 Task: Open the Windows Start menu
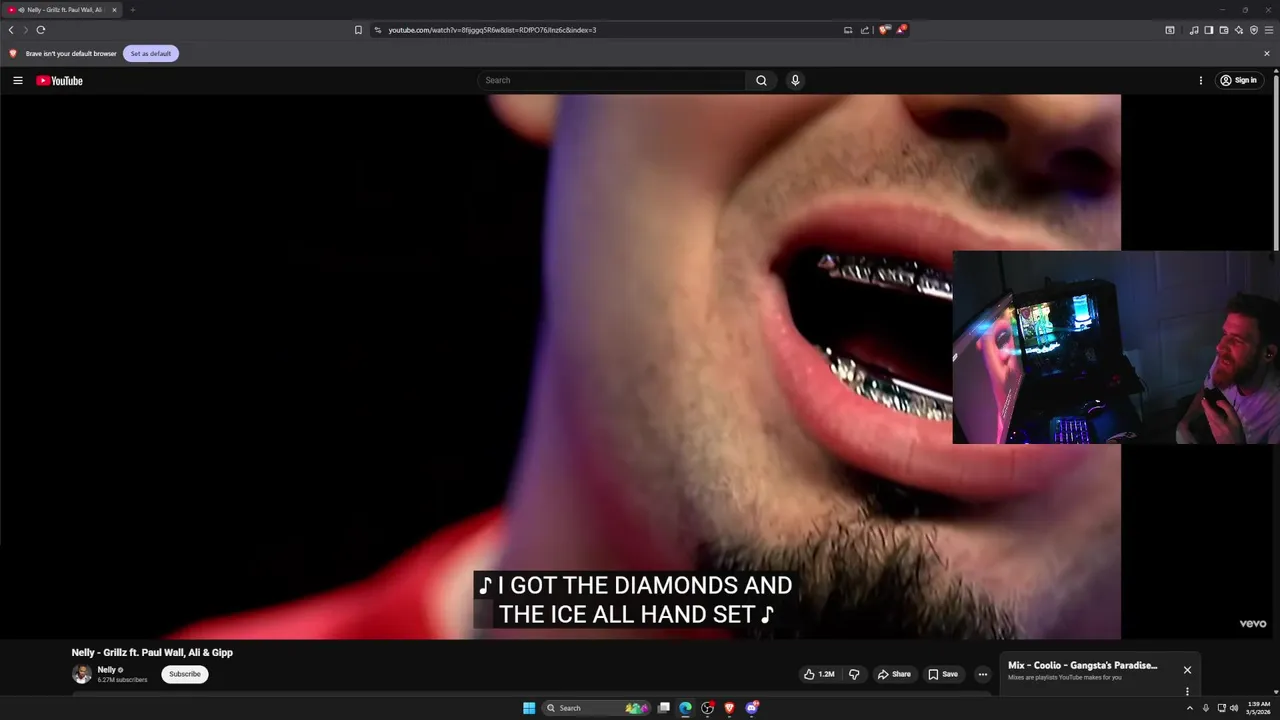coord(529,708)
